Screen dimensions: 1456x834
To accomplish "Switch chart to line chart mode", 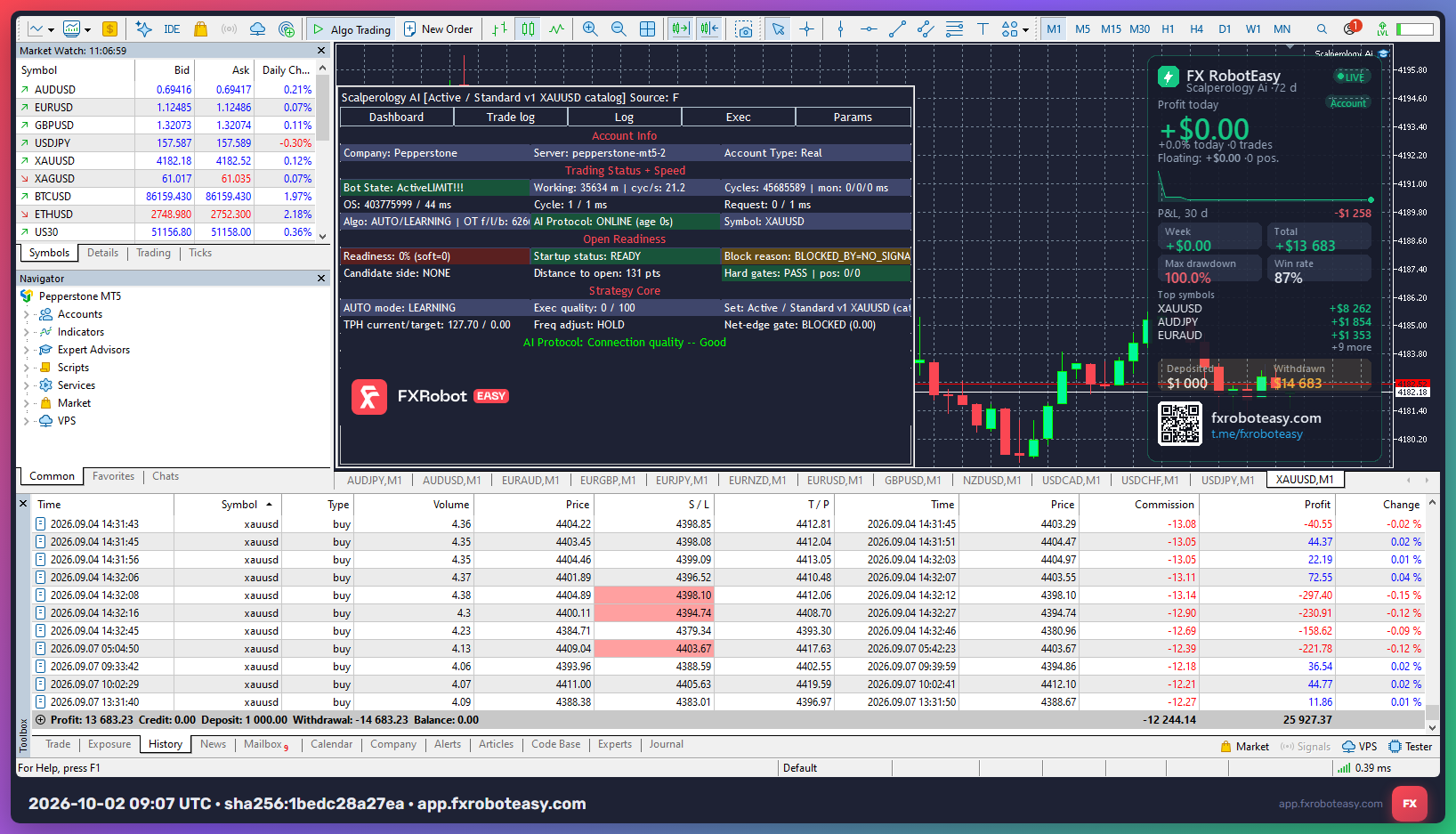I will coord(557,29).
